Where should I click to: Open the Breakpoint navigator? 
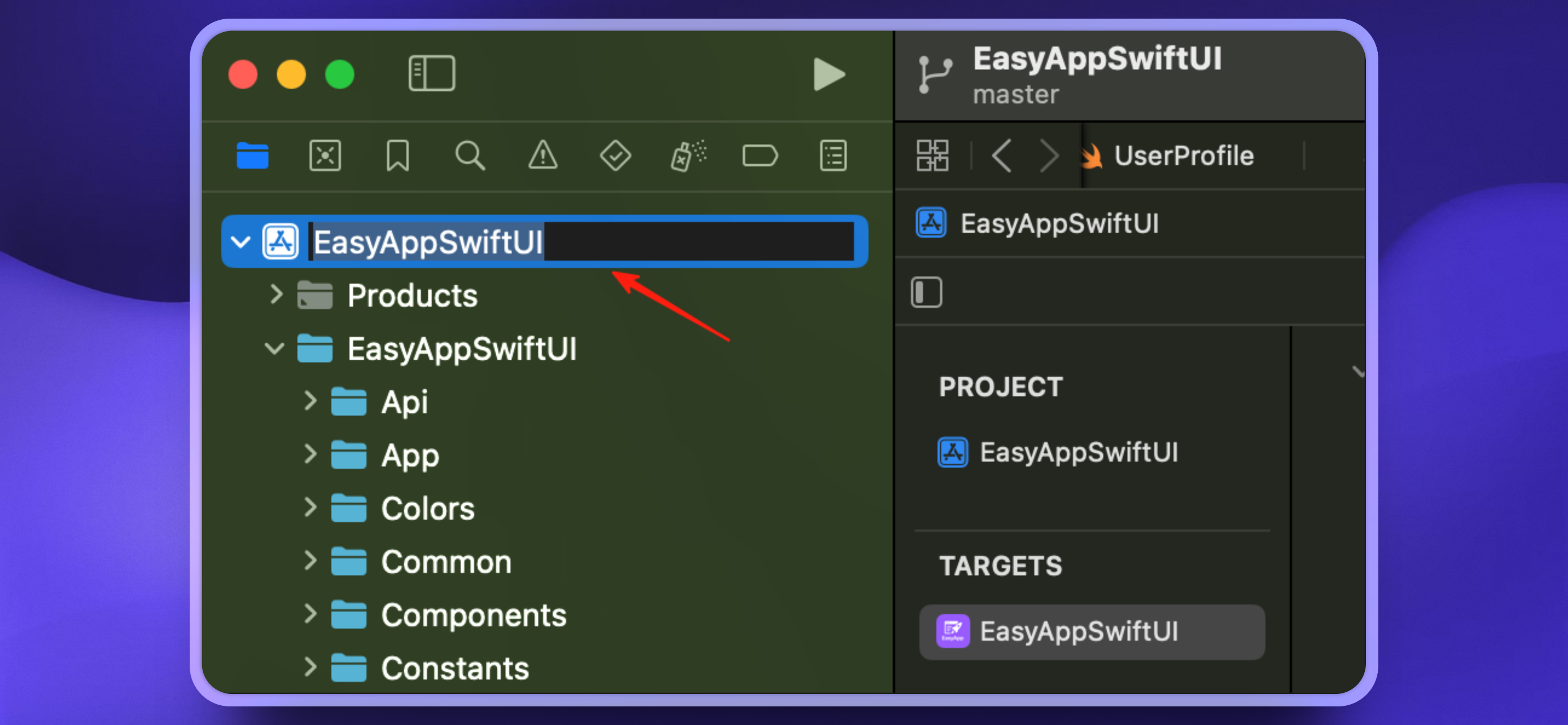pyautogui.click(x=760, y=156)
